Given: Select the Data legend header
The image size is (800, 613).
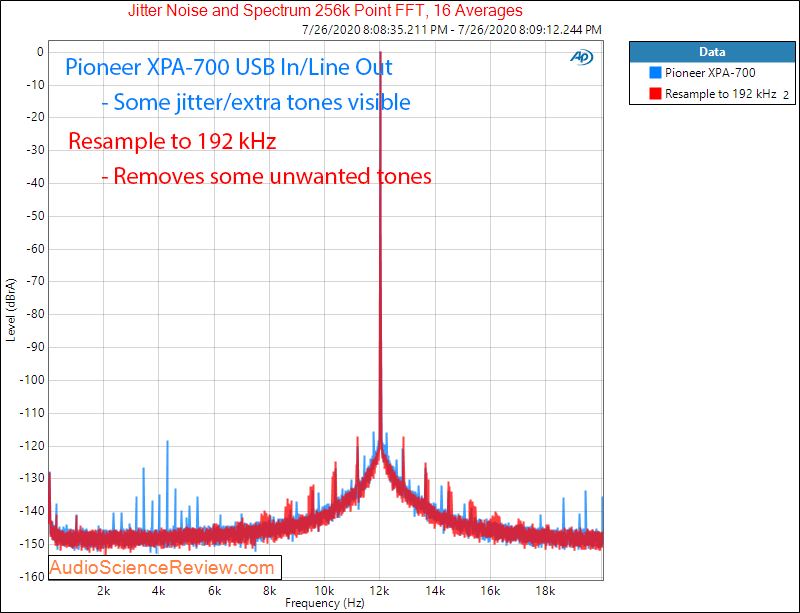Looking at the screenshot, I should point(712,52).
